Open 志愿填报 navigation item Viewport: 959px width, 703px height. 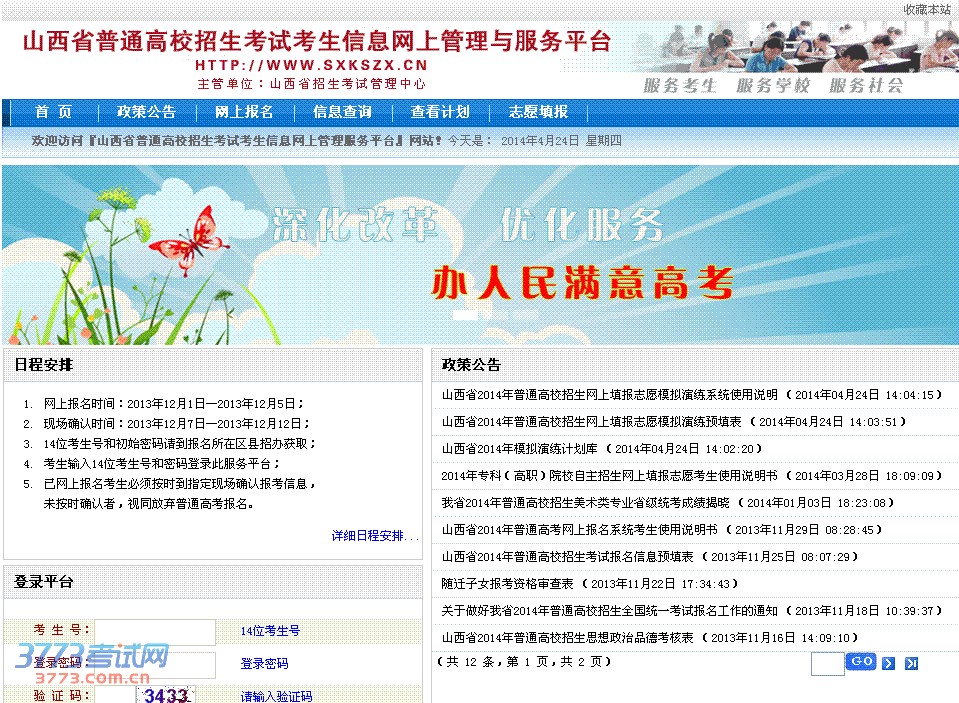point(538,112)
